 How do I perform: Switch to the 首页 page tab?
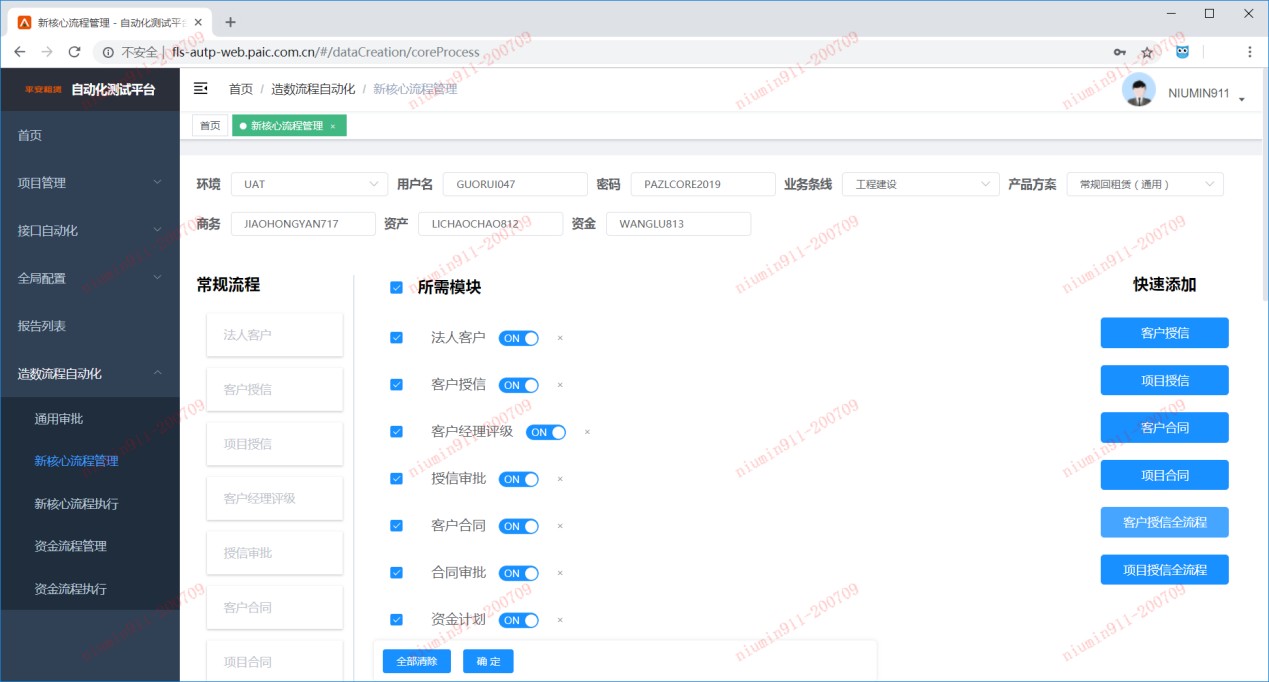click(210, 126)
